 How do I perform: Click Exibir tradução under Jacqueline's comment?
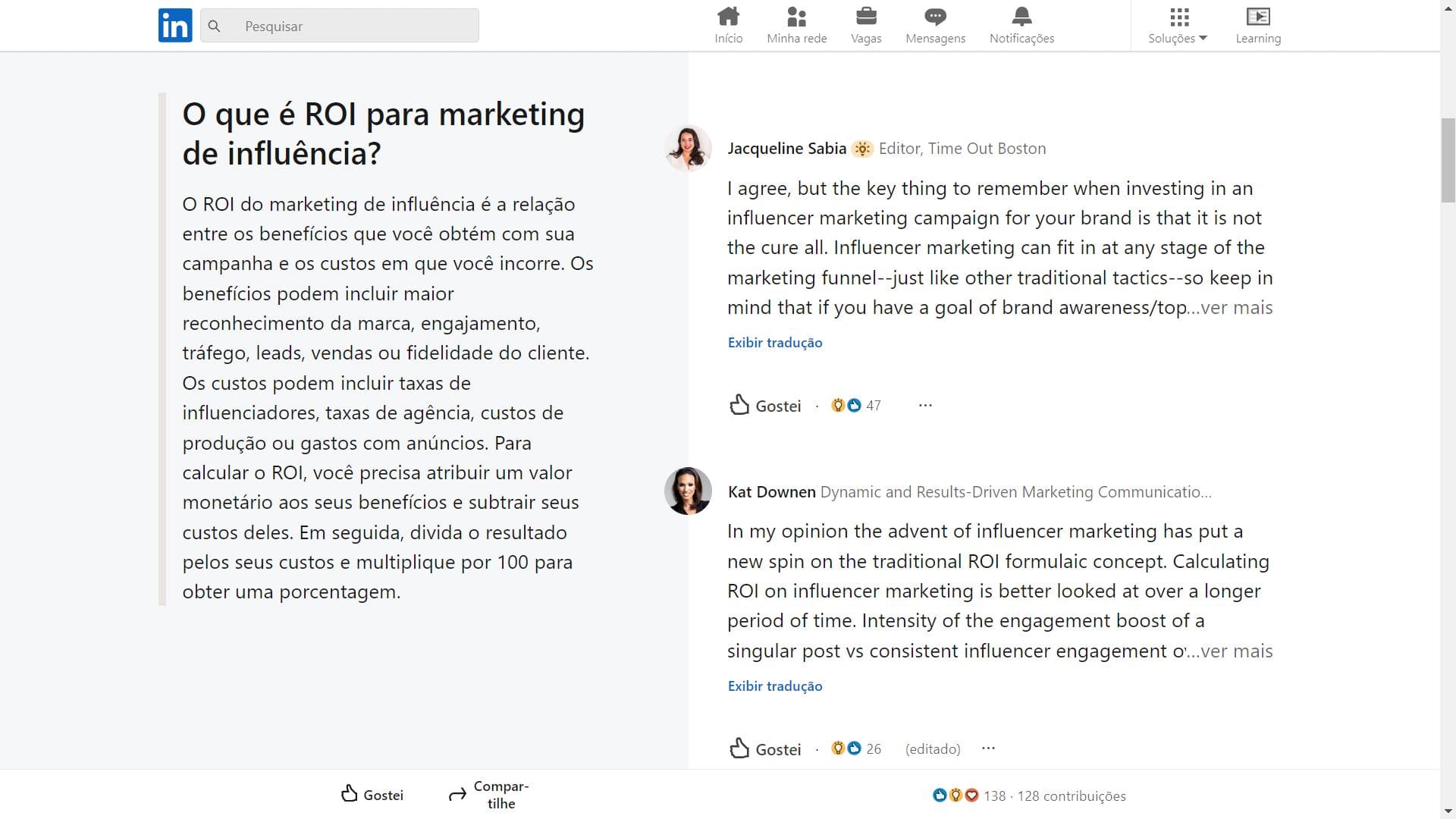(x=774, y=343)
